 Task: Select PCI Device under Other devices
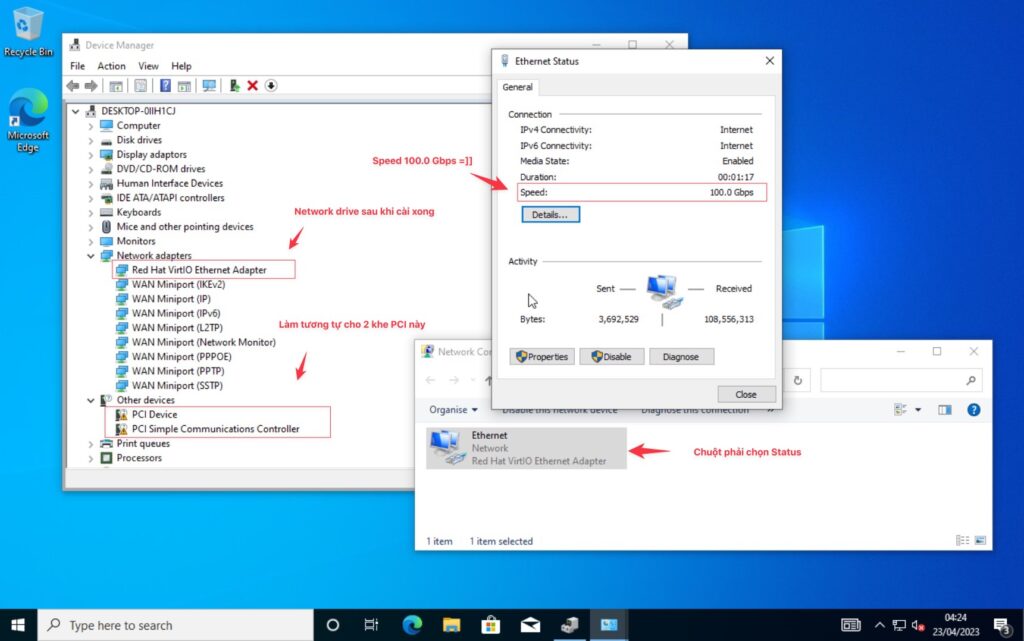[154, 414]
